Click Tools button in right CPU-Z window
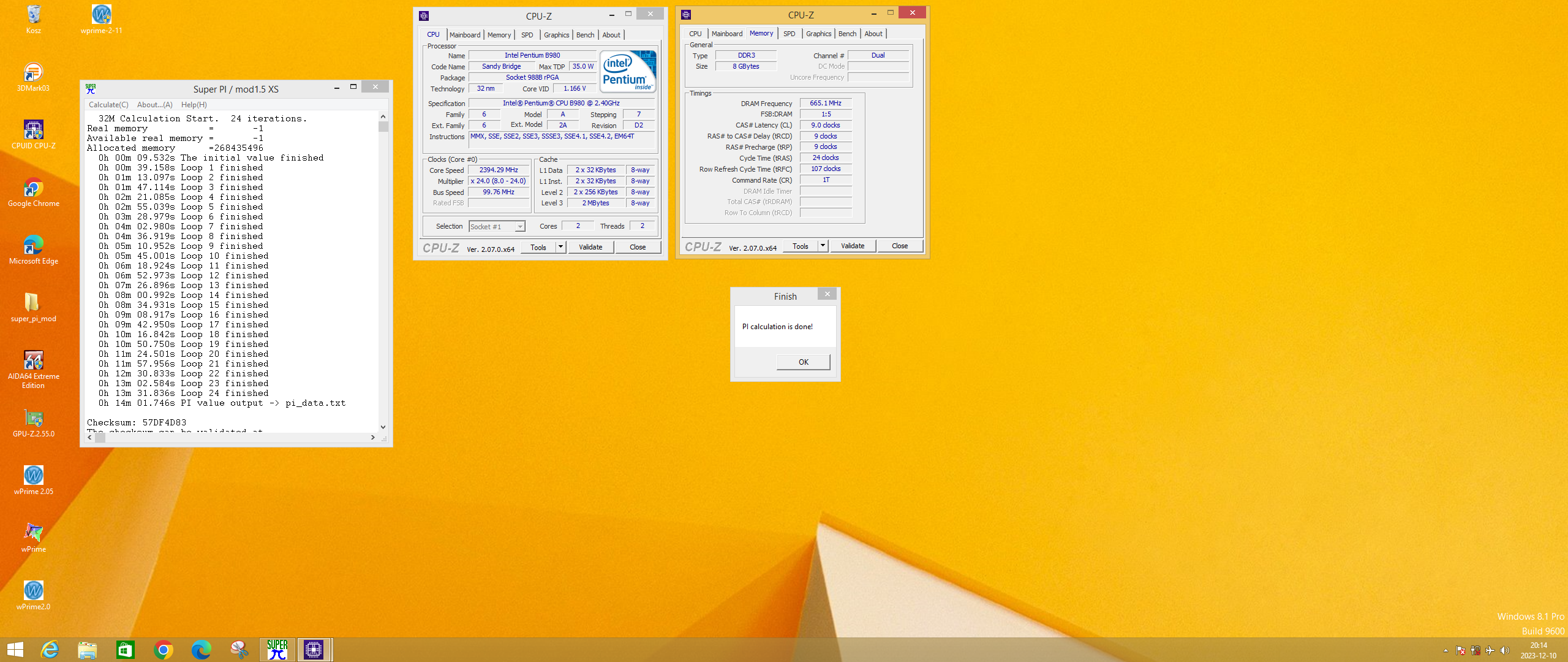1568x662 pixels. (x=801, y=246)
